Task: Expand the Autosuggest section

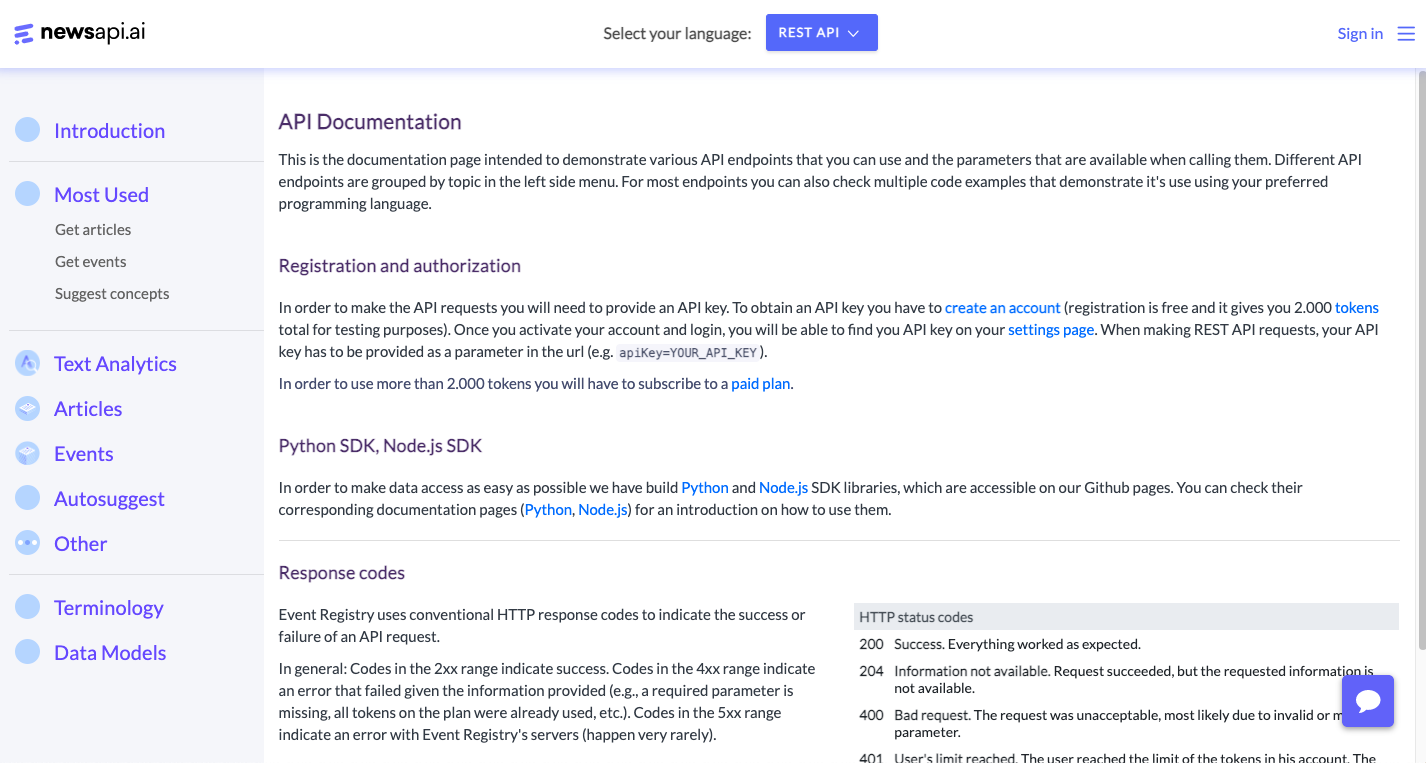Action: pos(109,499)
